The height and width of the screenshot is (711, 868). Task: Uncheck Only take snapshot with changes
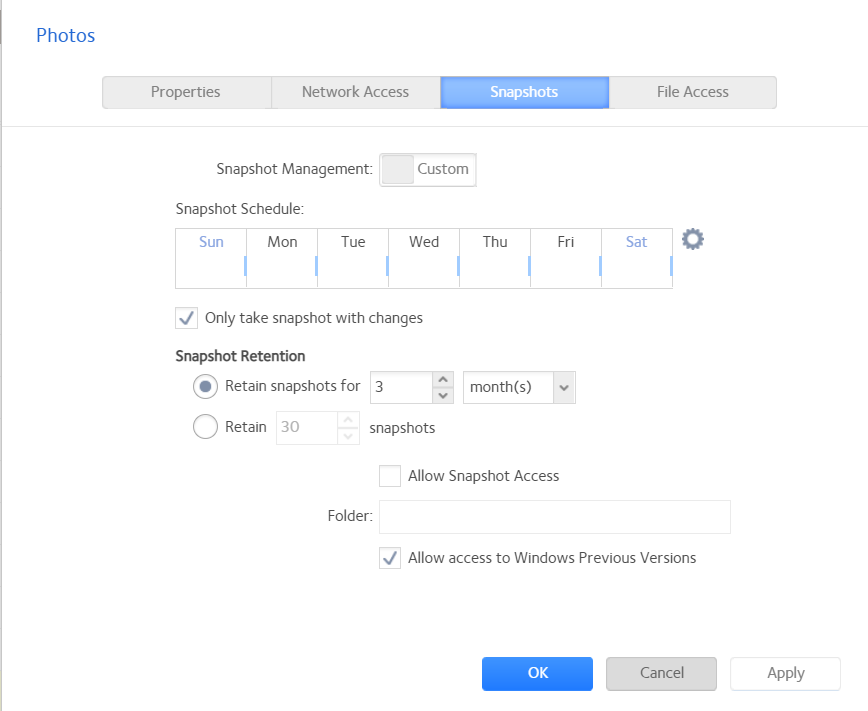(186, 318)
